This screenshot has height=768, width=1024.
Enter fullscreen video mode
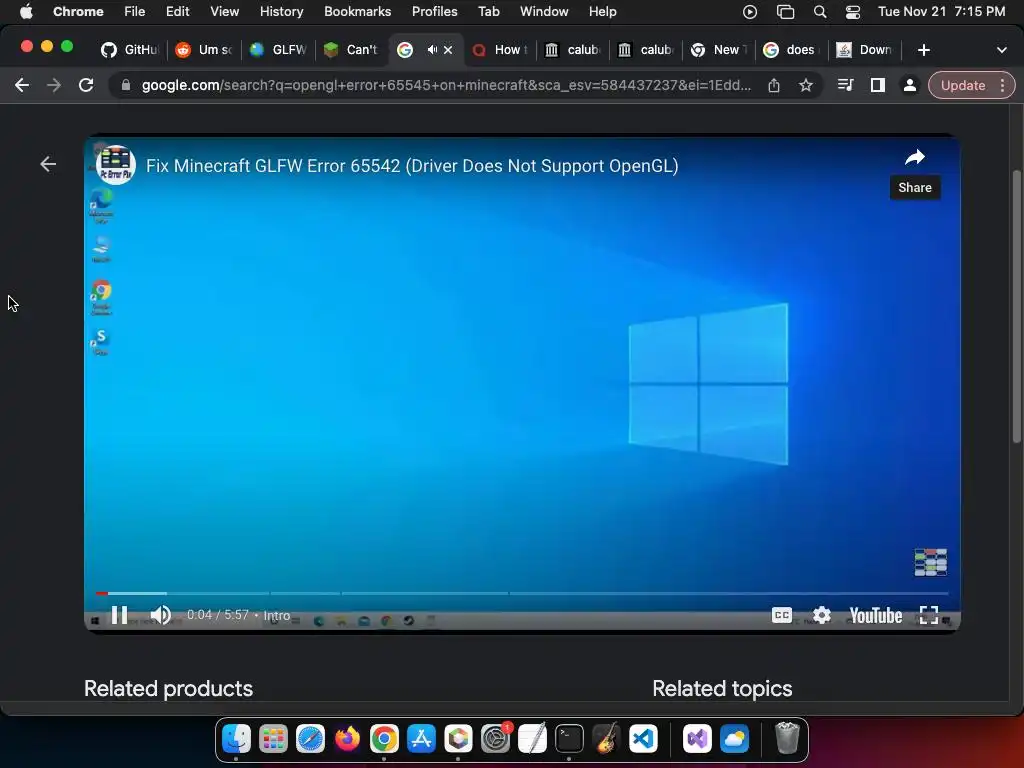929,615
